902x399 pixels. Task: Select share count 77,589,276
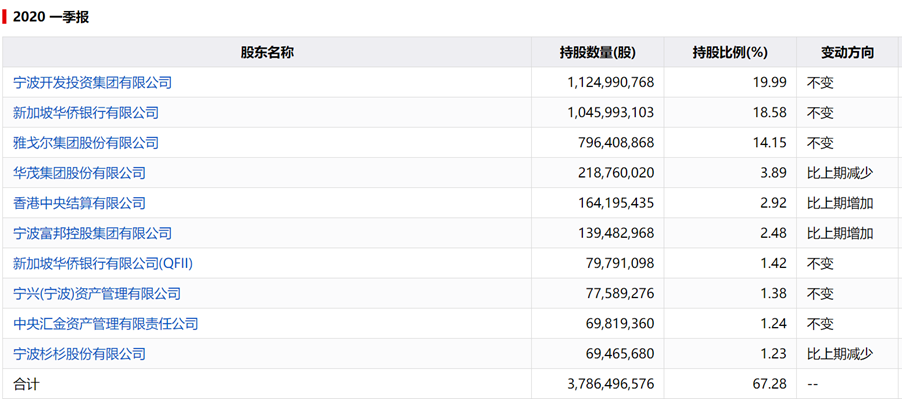[x=620, y=294]
